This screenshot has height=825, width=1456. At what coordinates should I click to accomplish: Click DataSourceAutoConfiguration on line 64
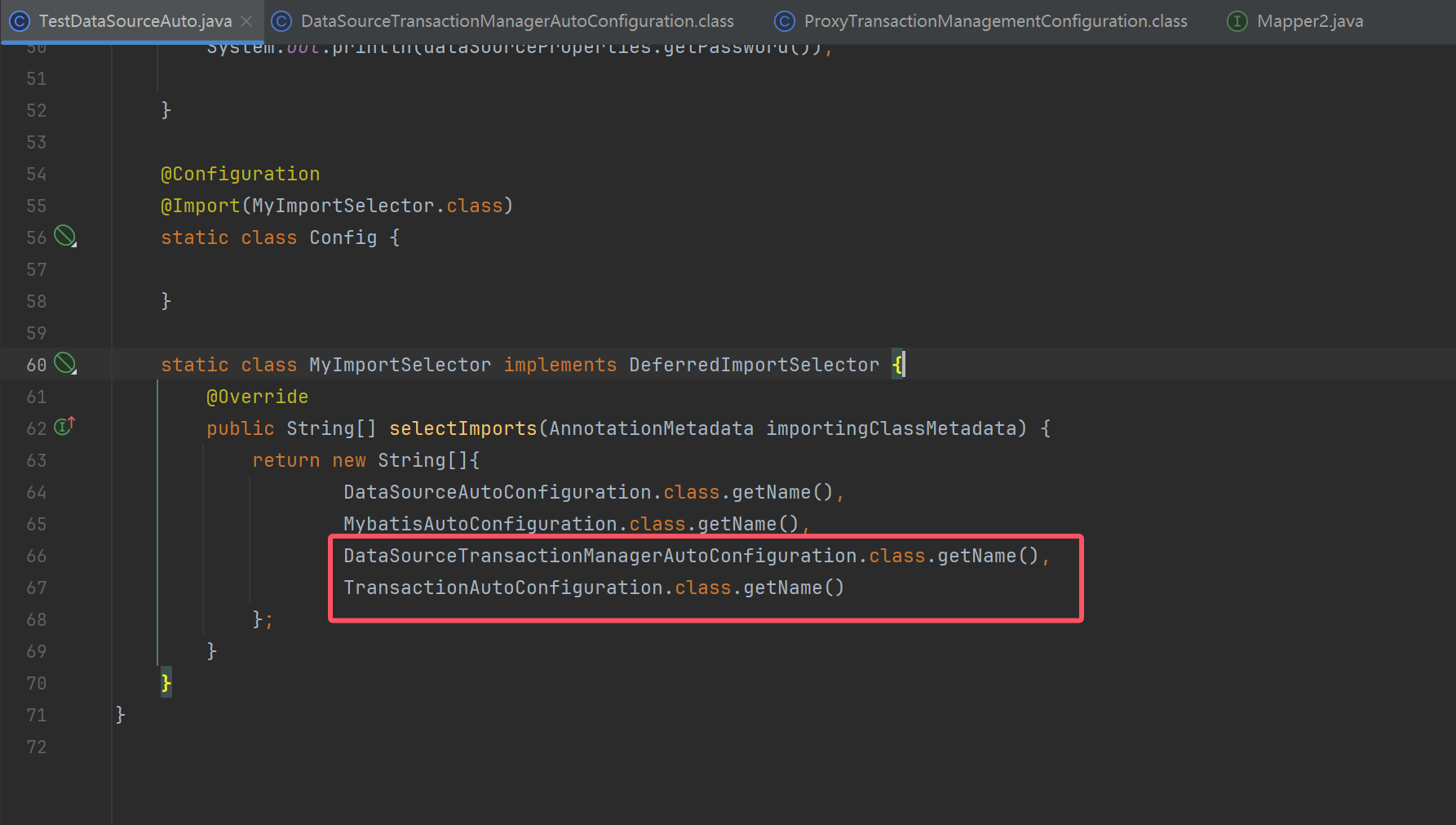(498, 492)
